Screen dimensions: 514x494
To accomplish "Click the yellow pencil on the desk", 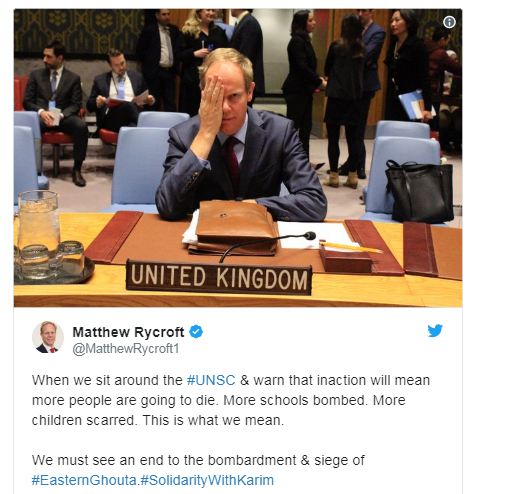I will coord(351,247).
